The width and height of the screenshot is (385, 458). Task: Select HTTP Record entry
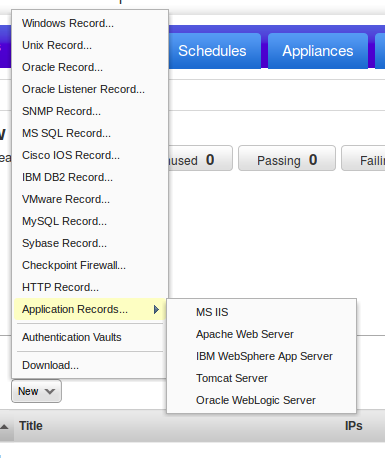[90, 287]
